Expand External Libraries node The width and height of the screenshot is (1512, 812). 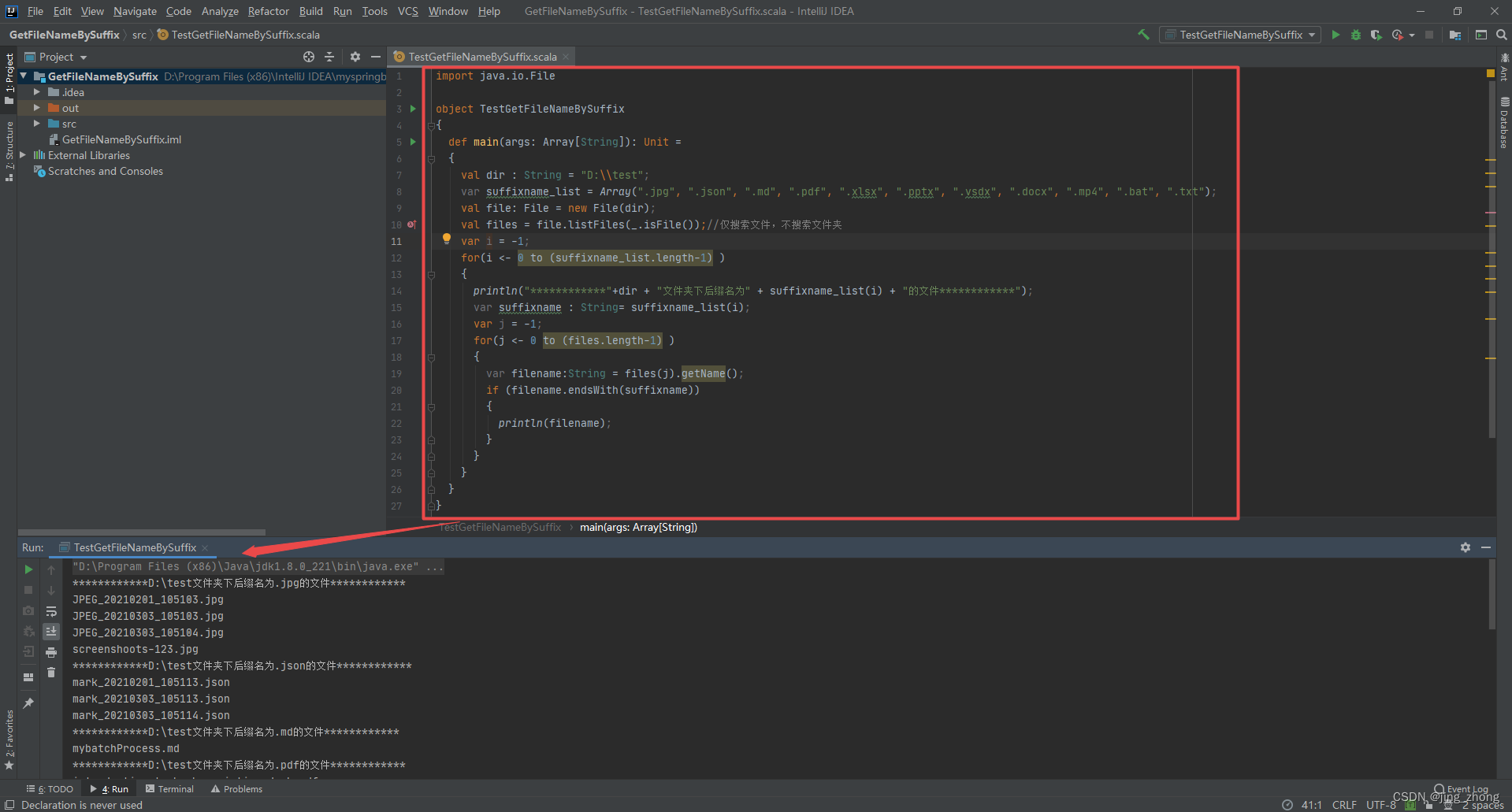click(23, 155)
